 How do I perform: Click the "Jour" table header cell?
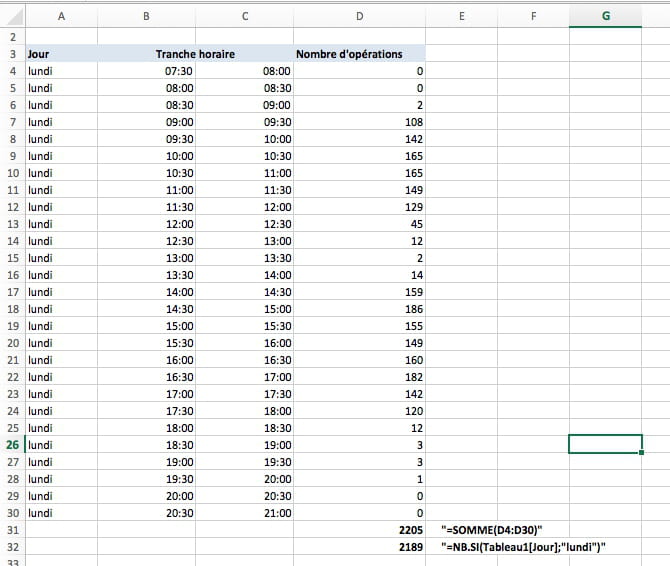pos(62,53)
